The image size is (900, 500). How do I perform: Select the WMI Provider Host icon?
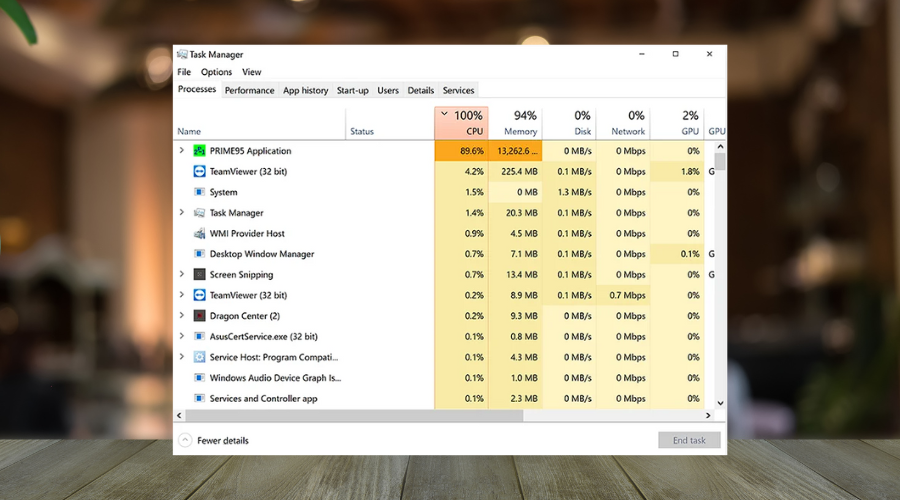point(200,234)
